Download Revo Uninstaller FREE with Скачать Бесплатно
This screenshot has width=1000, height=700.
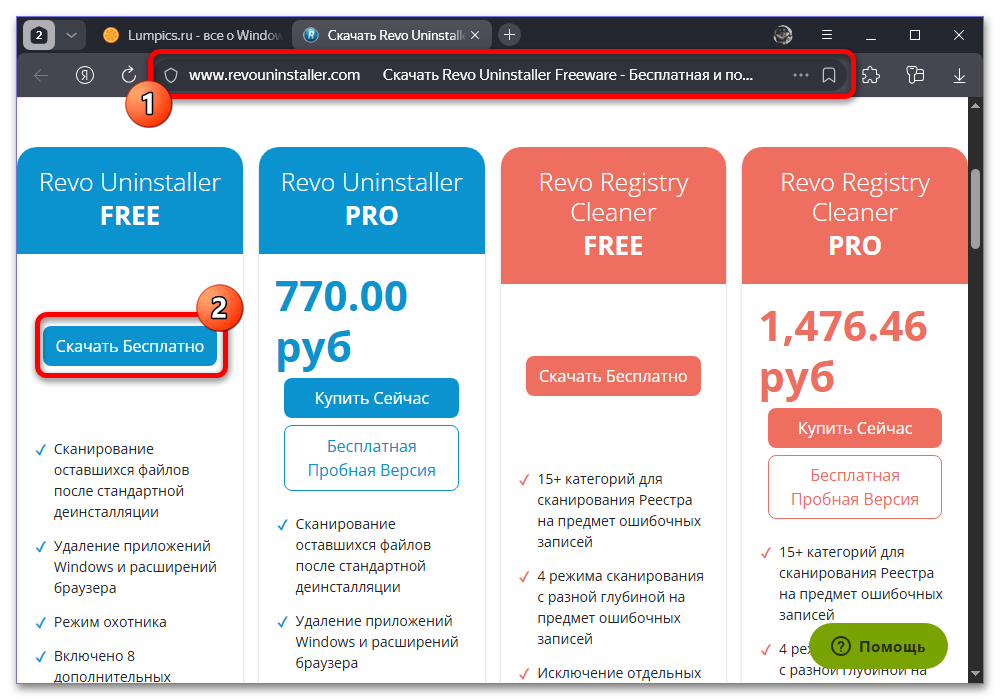point(130,346)
